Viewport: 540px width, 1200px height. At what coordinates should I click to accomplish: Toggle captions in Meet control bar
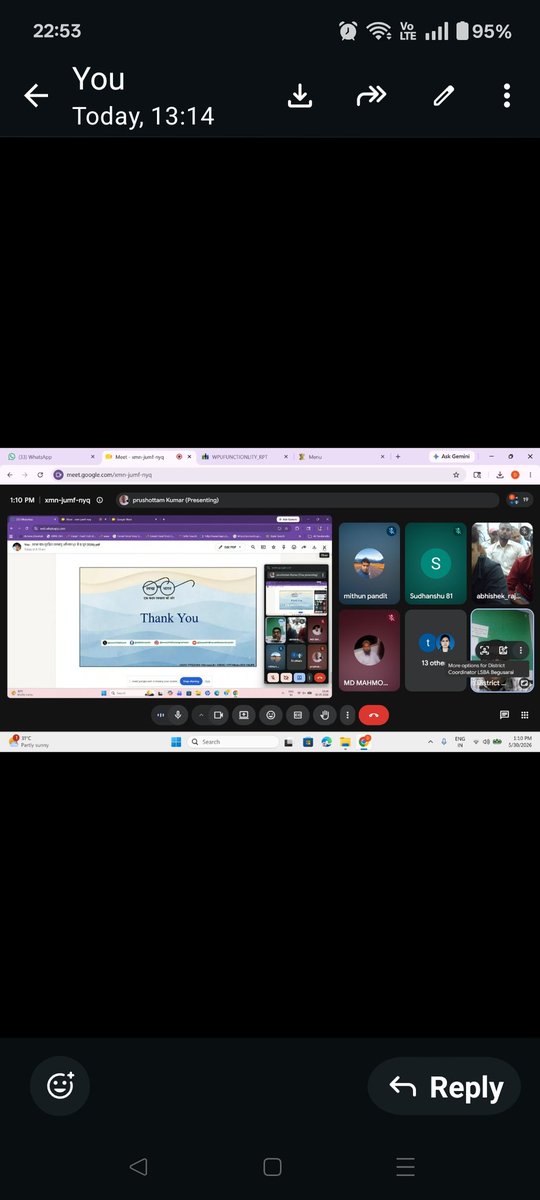point(297,715)
